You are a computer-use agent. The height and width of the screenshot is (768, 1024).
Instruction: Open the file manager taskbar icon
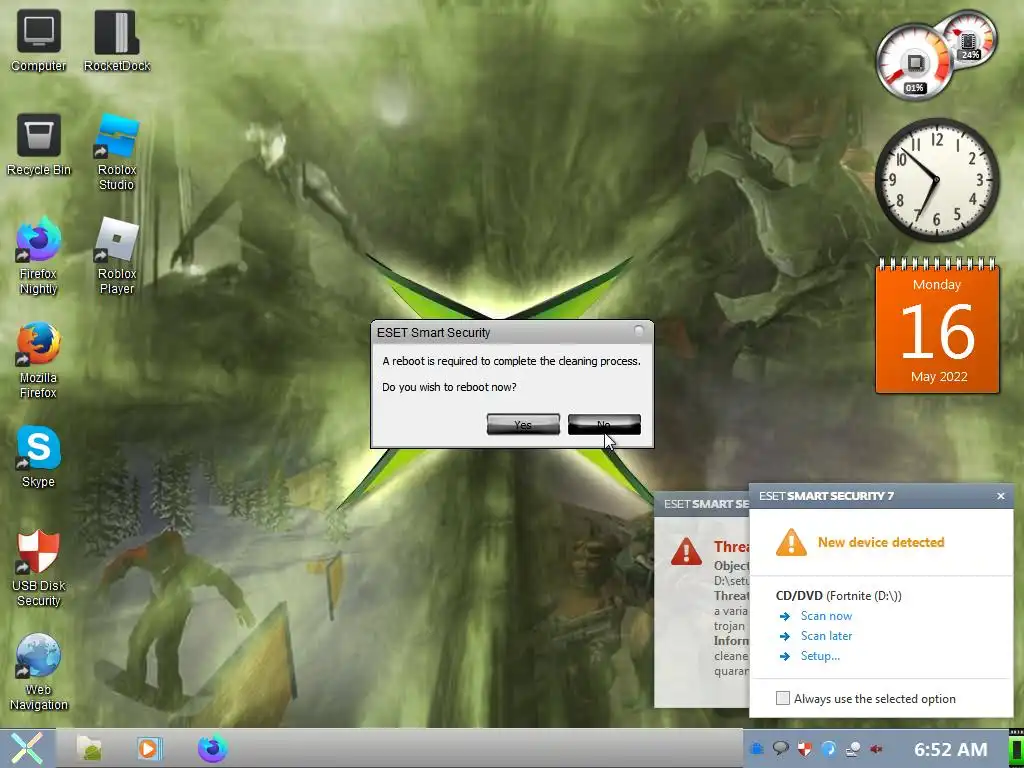(x=89, y=748)
